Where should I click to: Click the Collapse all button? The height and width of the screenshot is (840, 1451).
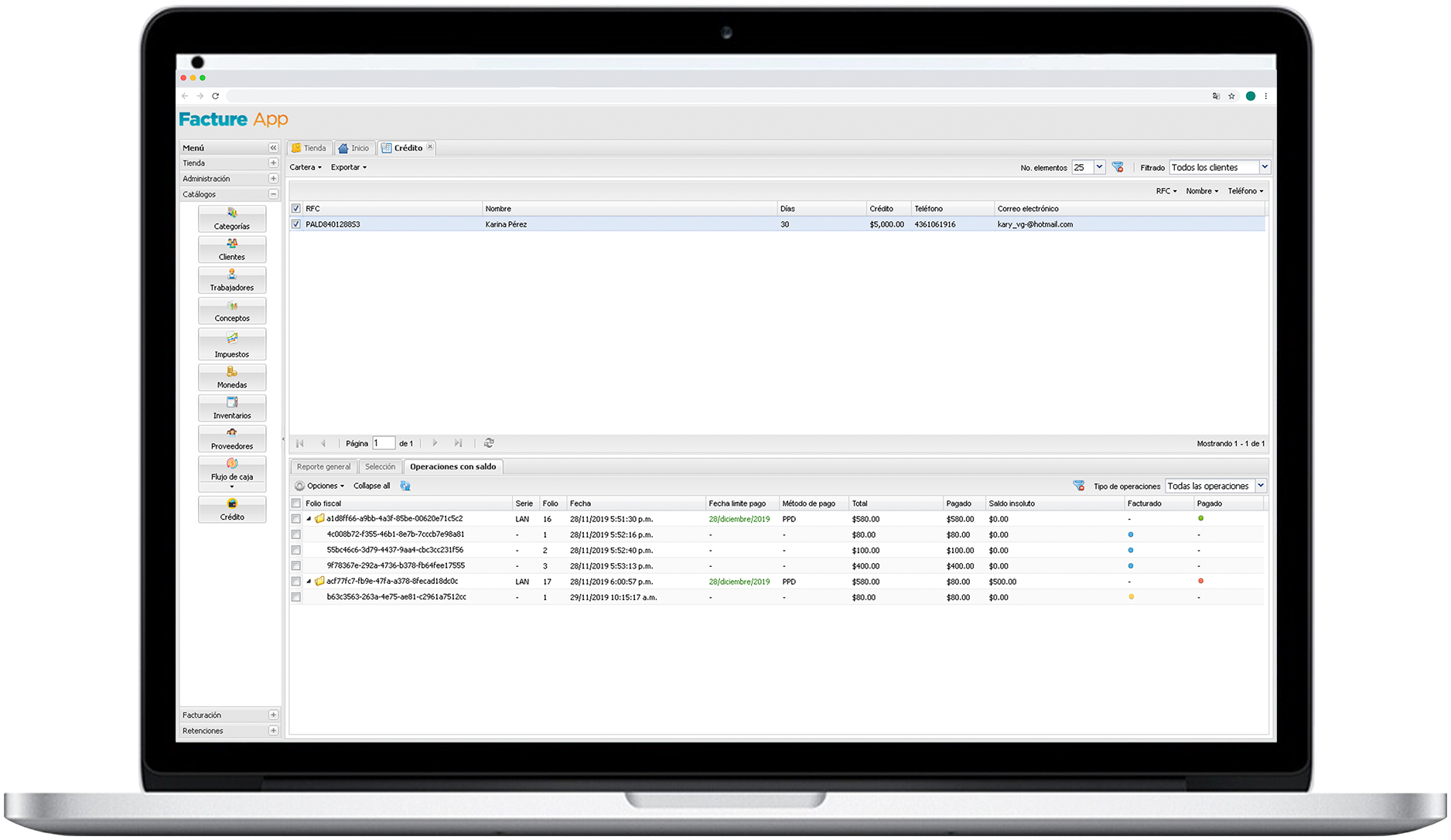[371, 486]
